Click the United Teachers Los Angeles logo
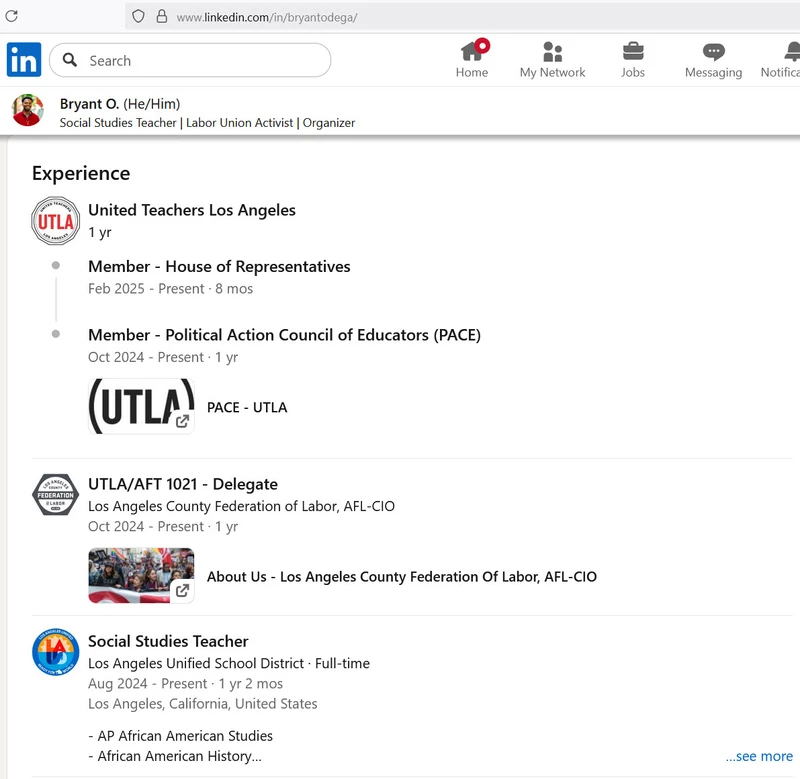Image resolution: width=800 pixels, height=779 pixels. 56,221
